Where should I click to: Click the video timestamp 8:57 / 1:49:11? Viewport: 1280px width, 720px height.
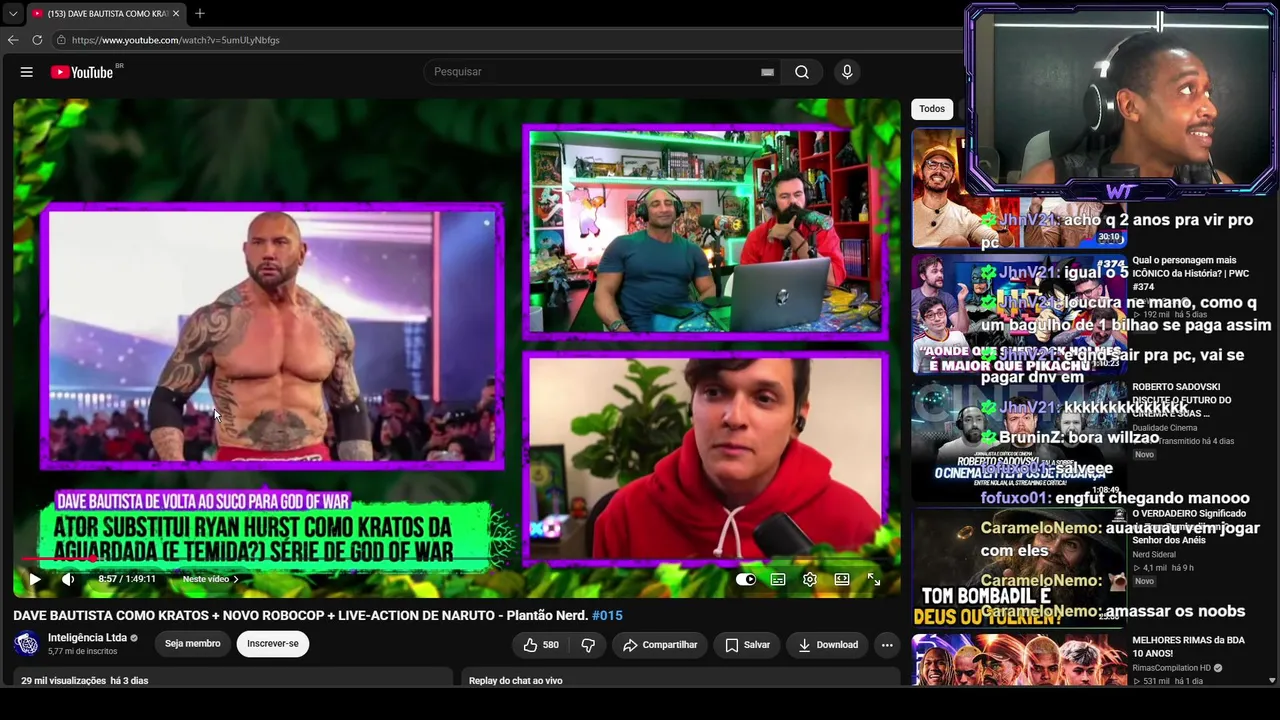[127, 579]
